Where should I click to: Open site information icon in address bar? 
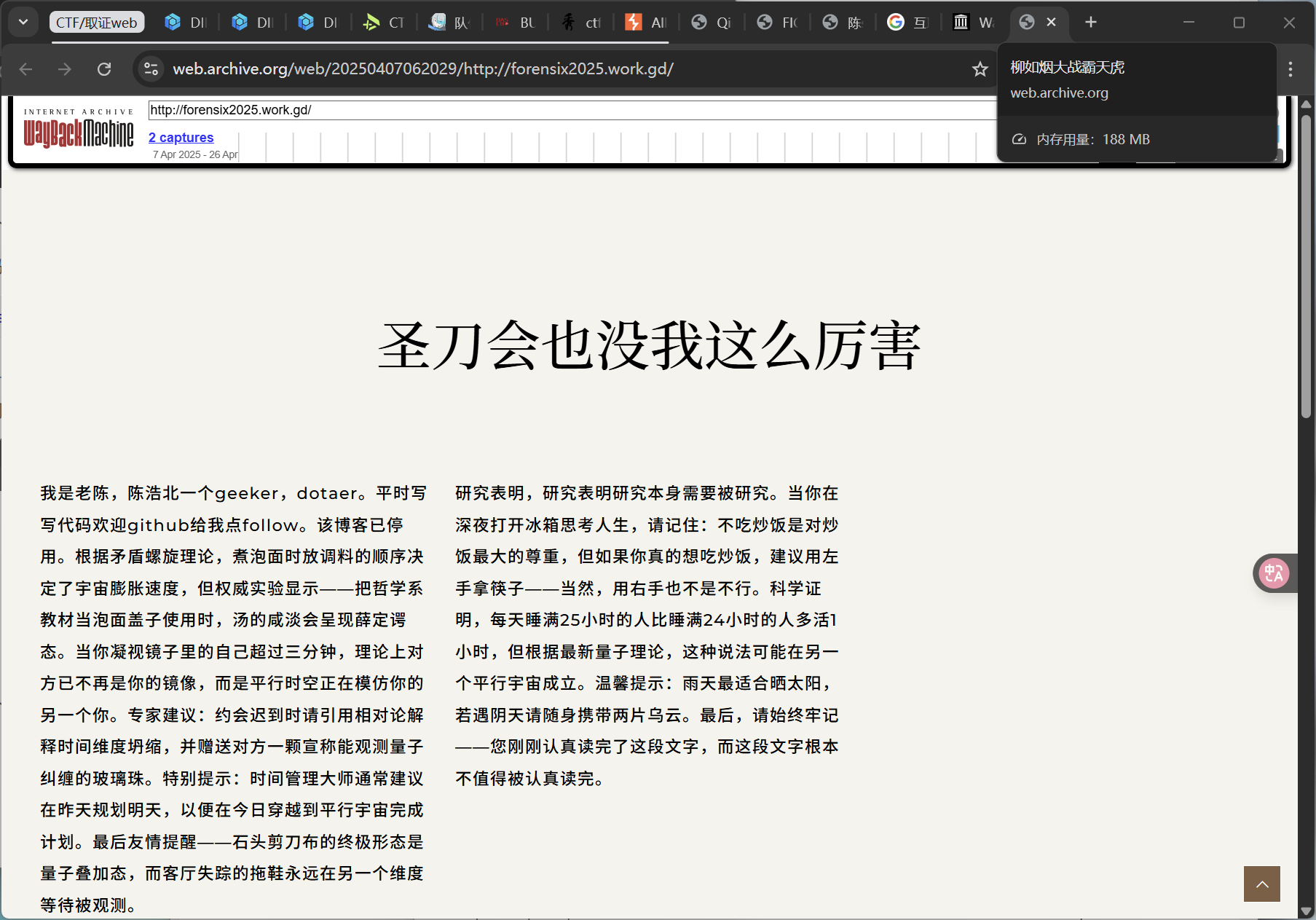pyautogui.click(x=151, y=69)
